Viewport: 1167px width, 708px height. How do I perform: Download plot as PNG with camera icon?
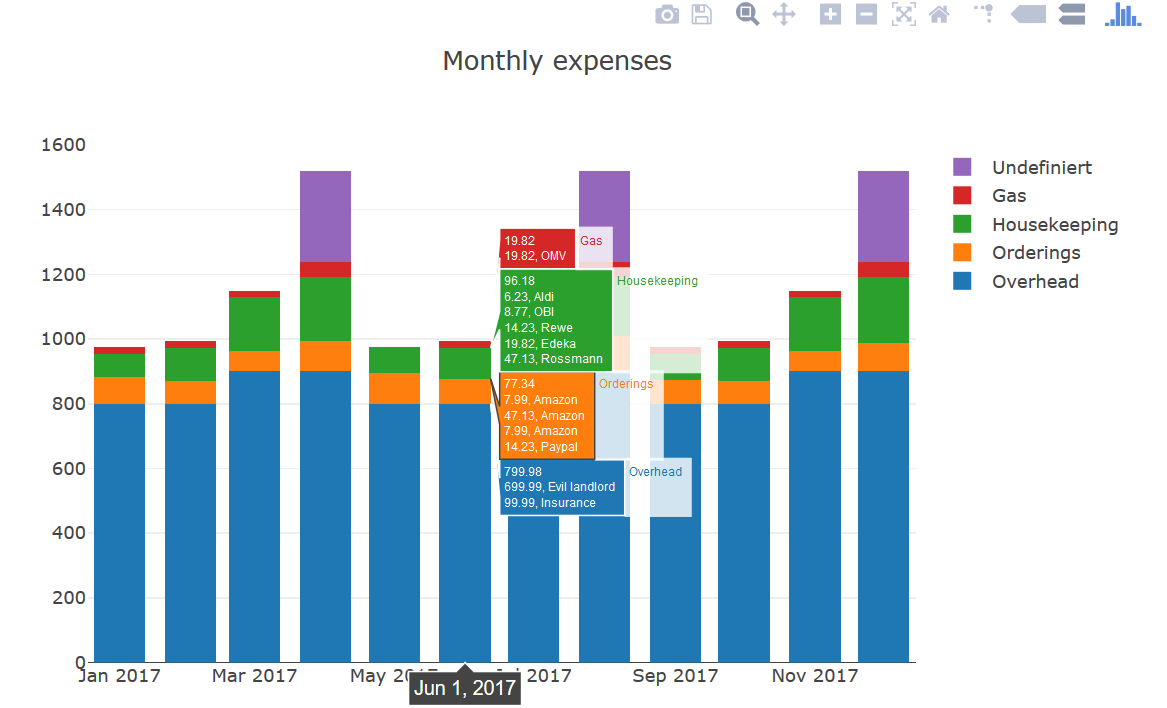(x=667, y=14)
